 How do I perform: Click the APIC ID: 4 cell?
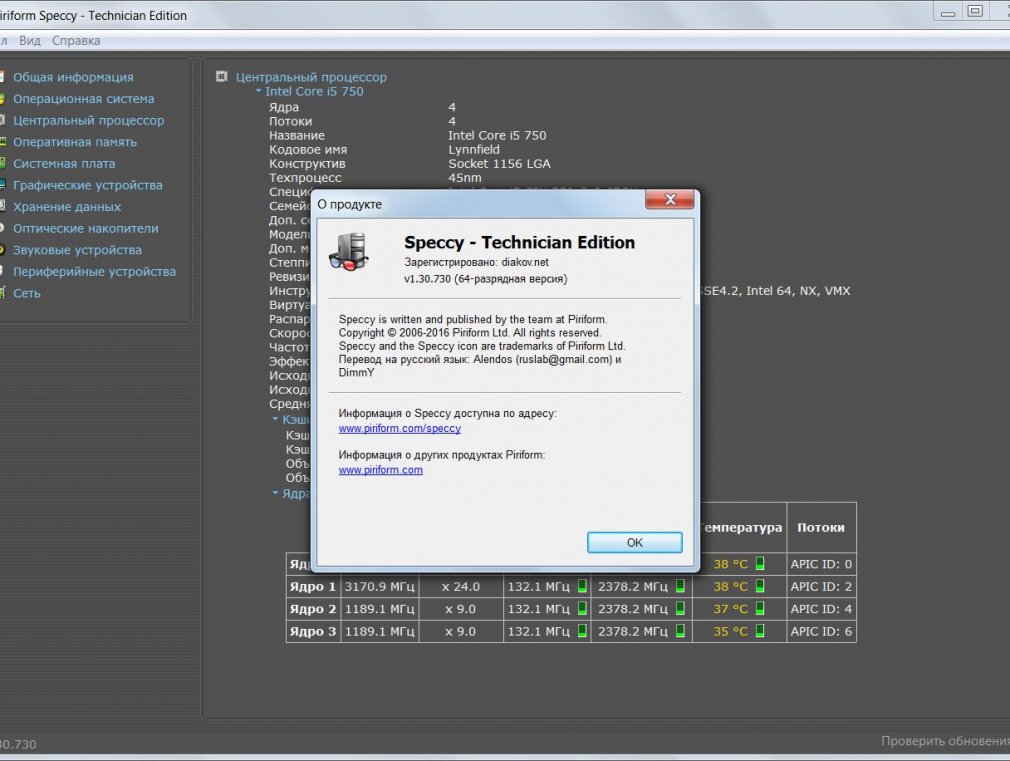click(x=821, y=609)
